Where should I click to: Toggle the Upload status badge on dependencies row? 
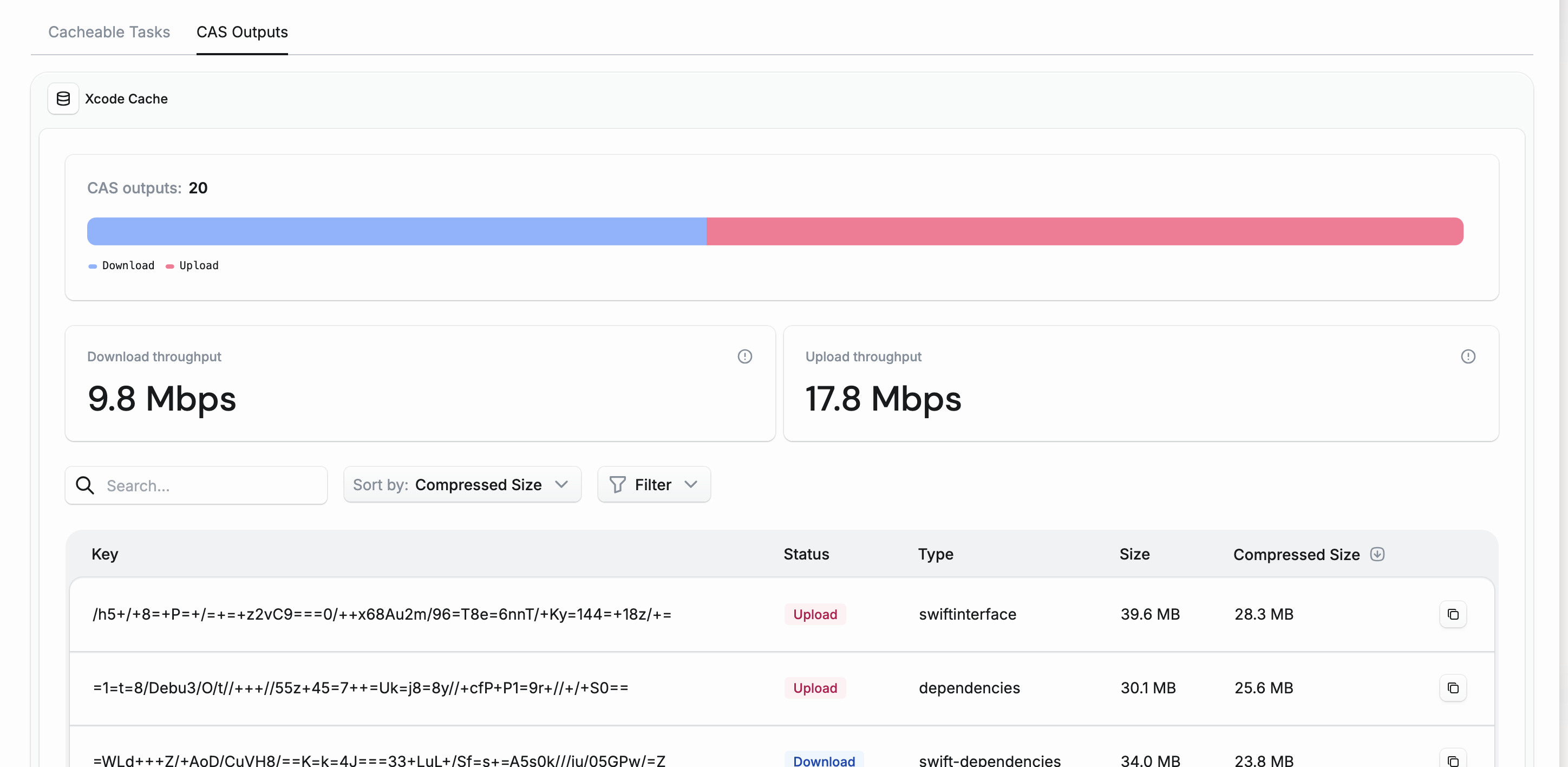click(815, 688)
